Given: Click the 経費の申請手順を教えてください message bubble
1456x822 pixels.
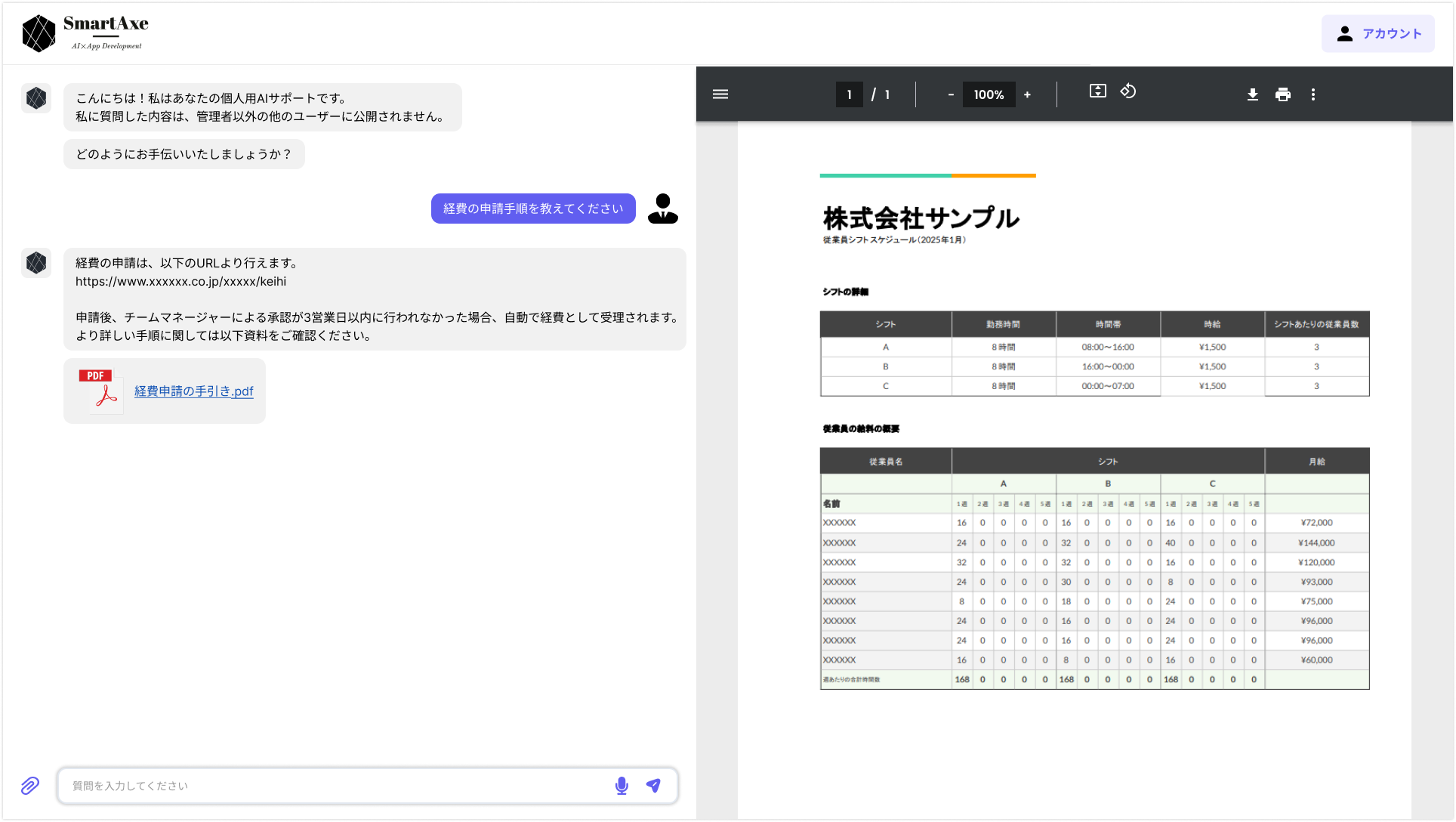Looking at the screenshot, I should 533,209.
